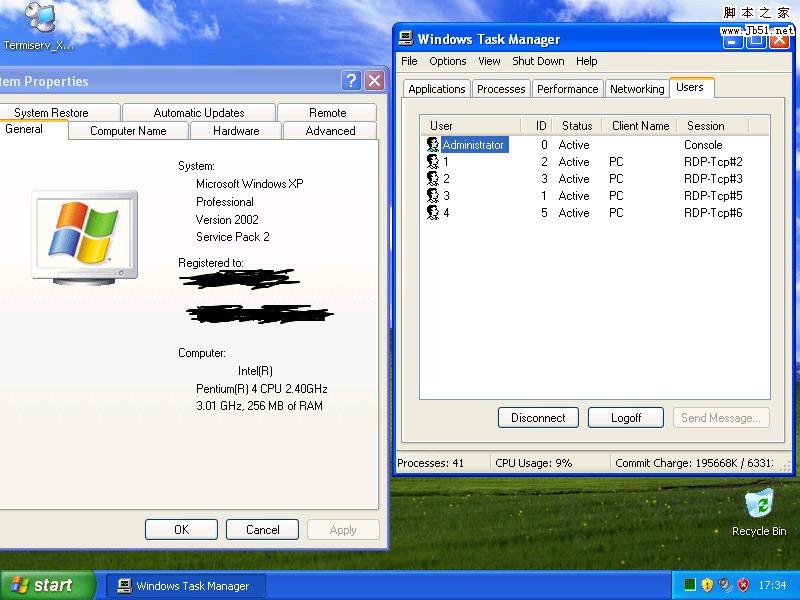Click the green CPU usage tray icon

(x=690, y=585)
